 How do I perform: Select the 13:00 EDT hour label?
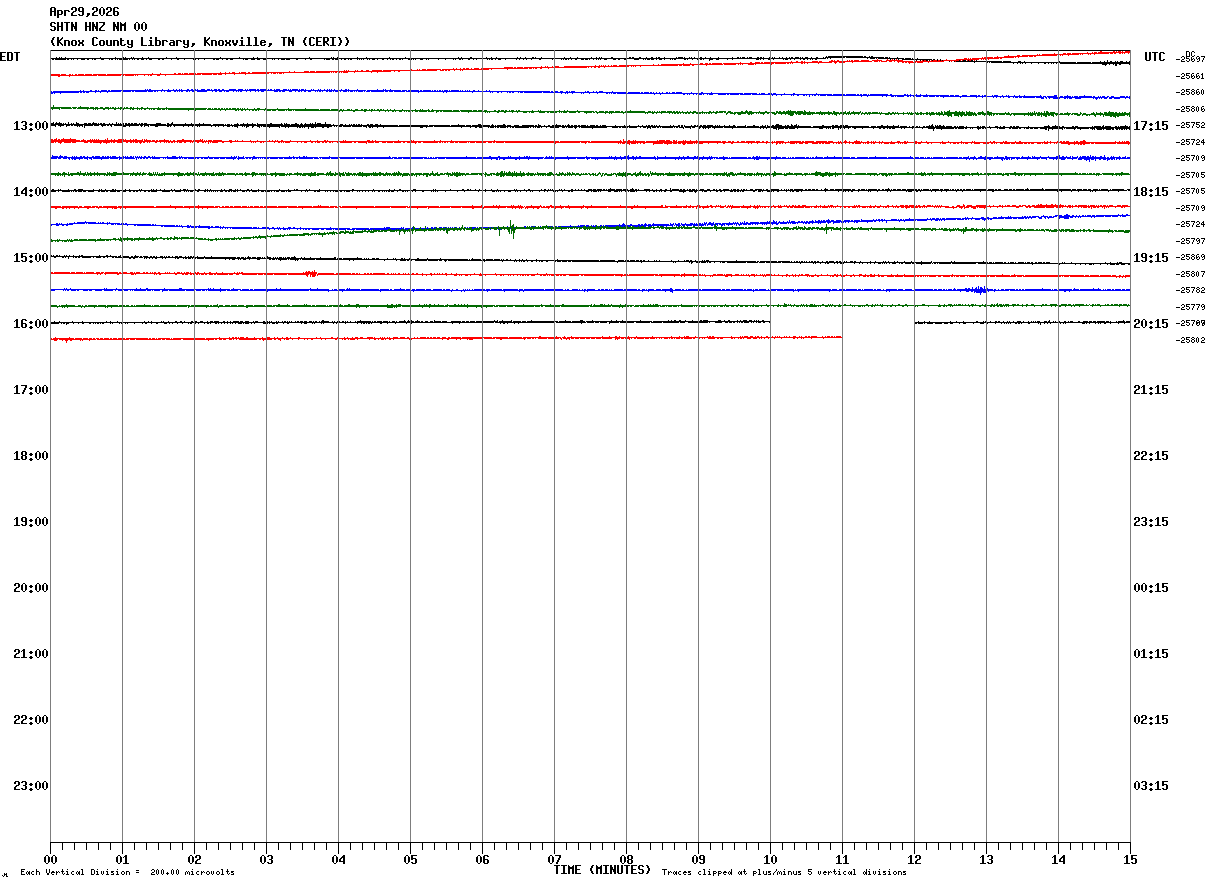point(30,126)
